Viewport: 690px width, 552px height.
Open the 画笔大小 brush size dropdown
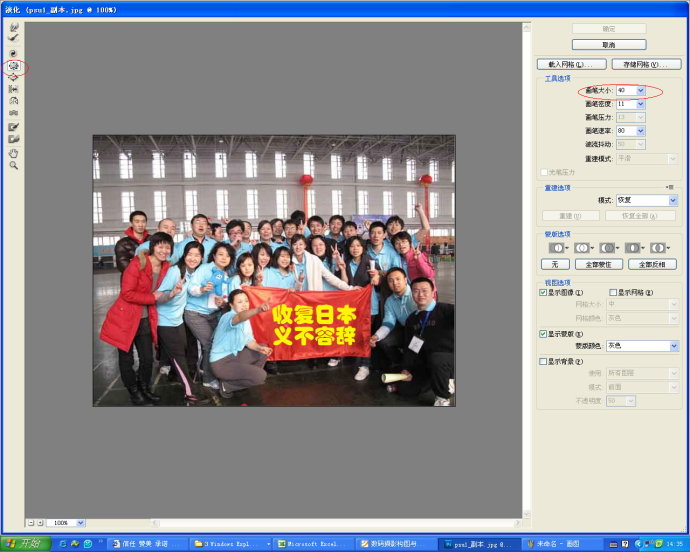point(641,91)
